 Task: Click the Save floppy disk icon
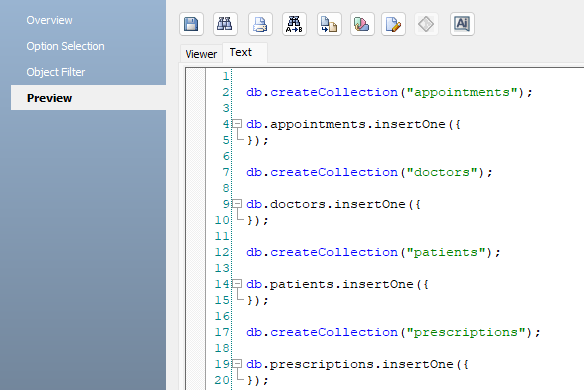coord(191,24)
